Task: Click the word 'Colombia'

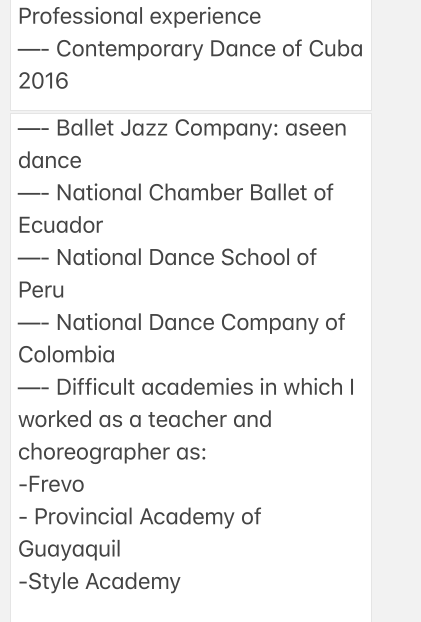Action: click(x=67, y=355)
